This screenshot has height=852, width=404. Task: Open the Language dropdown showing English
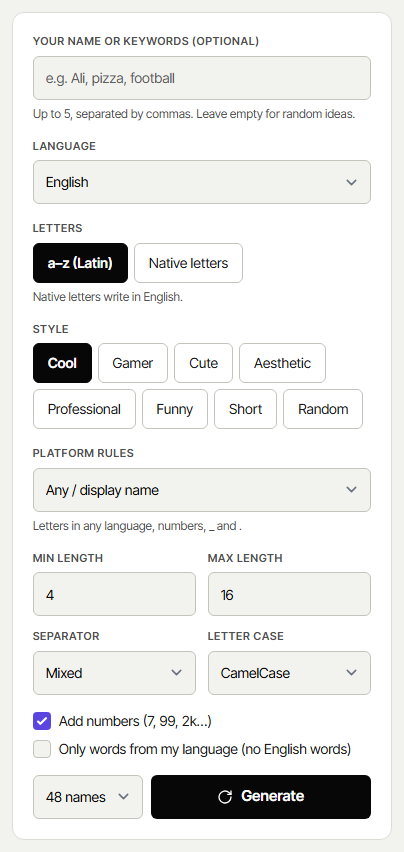point(201,182)
